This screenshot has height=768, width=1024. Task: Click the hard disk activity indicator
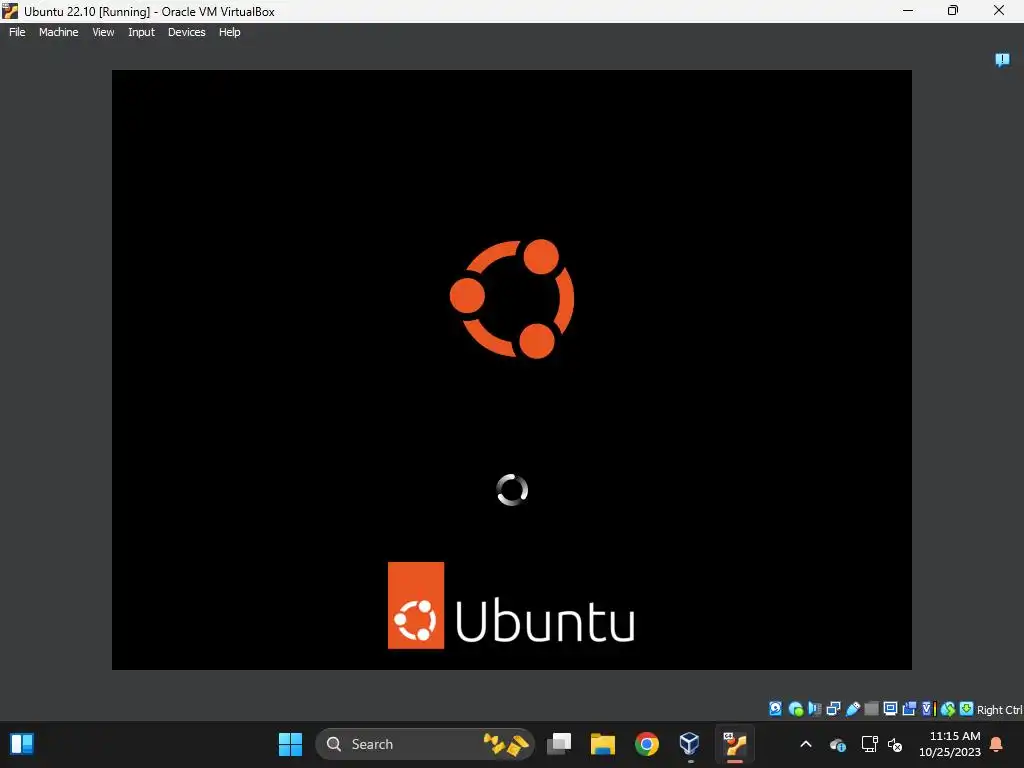point(775,709)
